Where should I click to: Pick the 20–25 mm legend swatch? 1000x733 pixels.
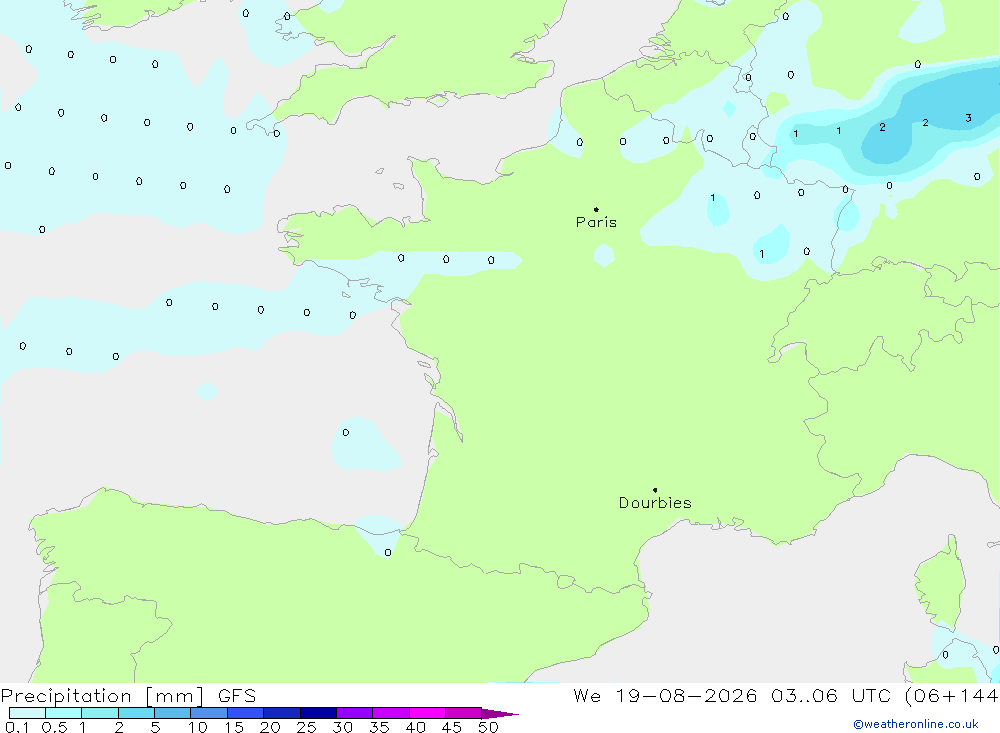(x=282, y=713)
